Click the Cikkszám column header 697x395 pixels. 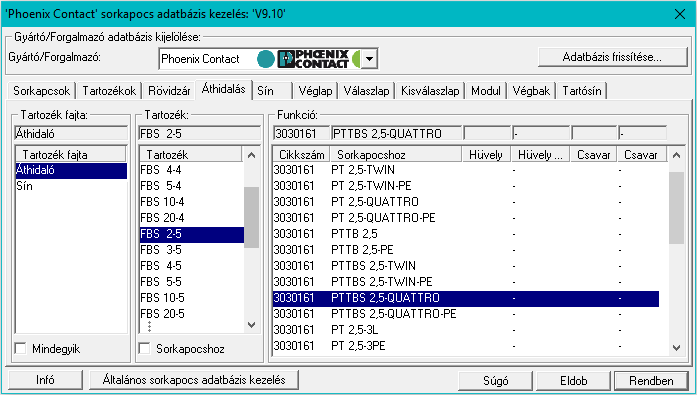pos(301,155)
